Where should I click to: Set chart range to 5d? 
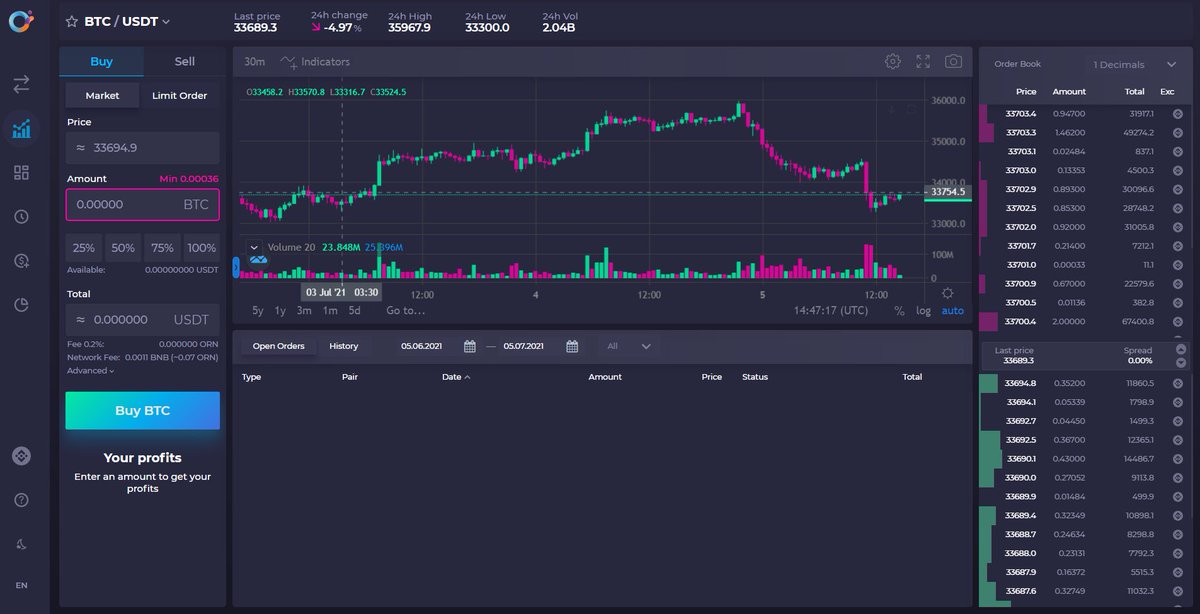(354, 311)
